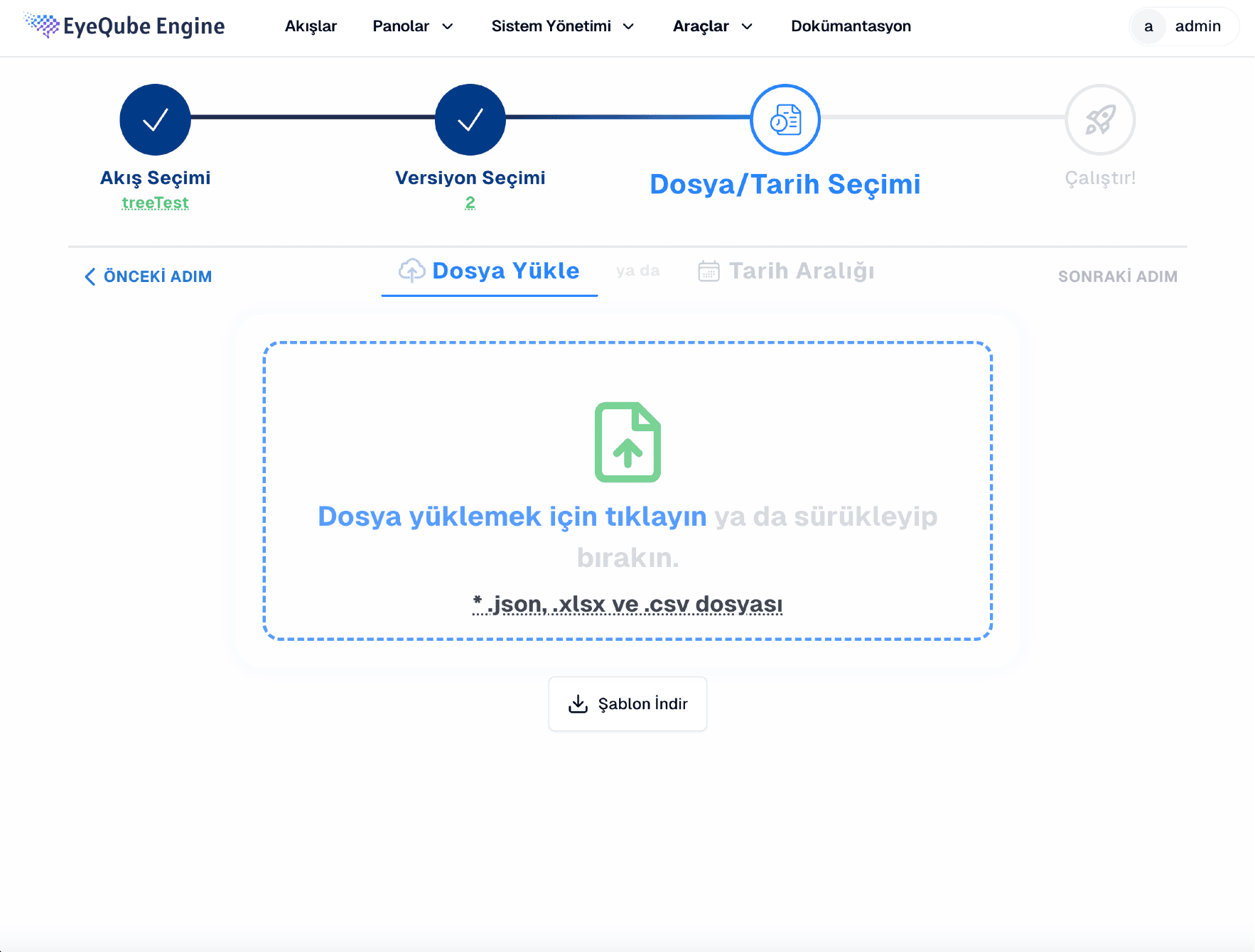
Task: Click the calendar icon beside Tarih Aralığı
Action: (x=709, y=271)
